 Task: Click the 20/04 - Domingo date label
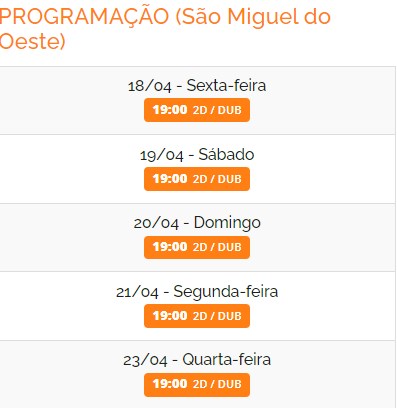coord(197,223)
